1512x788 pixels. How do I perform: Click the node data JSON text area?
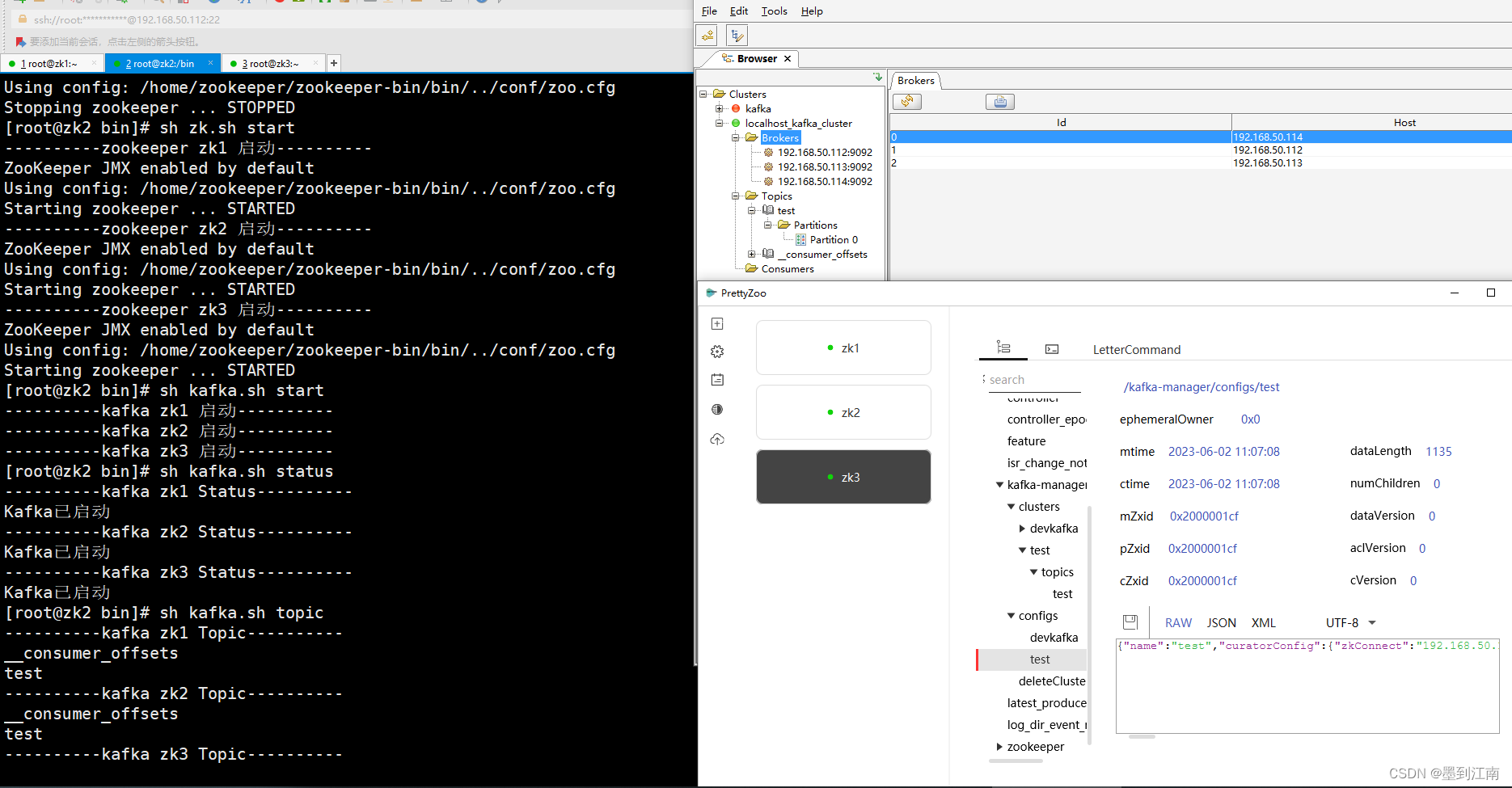click(x=1307, y=685)
